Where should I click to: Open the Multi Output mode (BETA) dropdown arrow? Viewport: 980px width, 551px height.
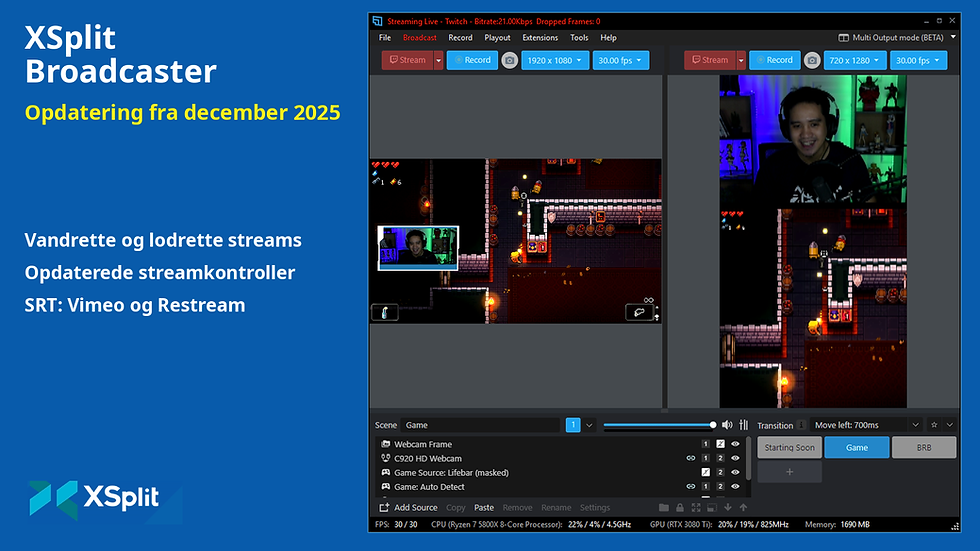[x=953, y=37]
